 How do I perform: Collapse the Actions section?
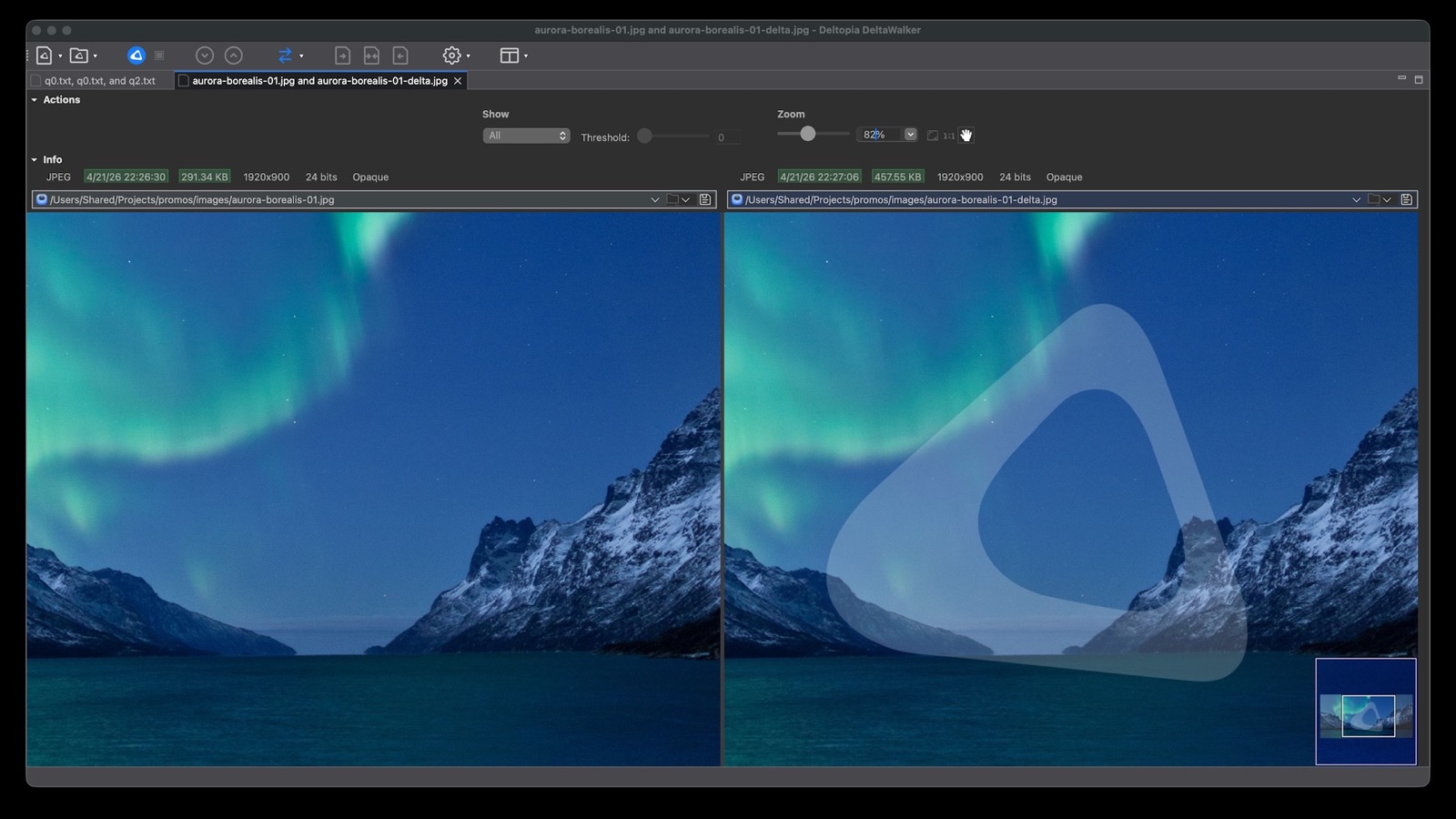(35, 100)
